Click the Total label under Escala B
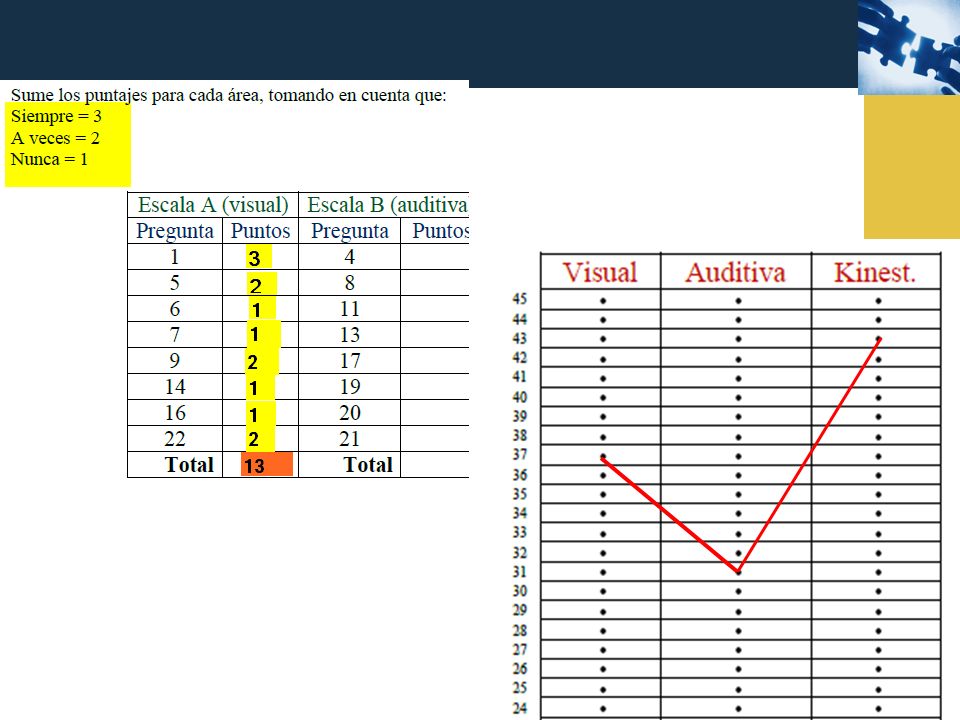This screenshot has height=720, width=960. (368, 465)
